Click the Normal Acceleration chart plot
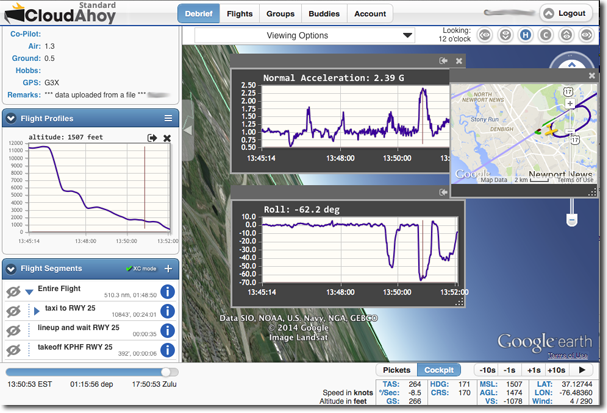607x413 pixels. 356,116
